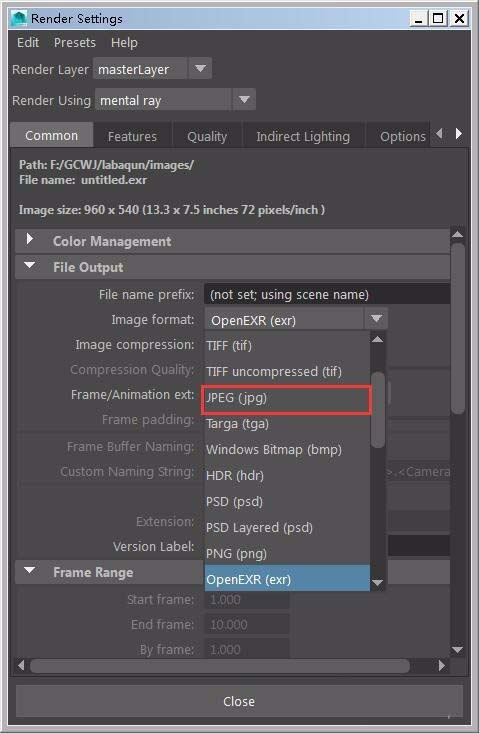Click the Render Settings window icon

pyautogui.click(x=20, y=18)
